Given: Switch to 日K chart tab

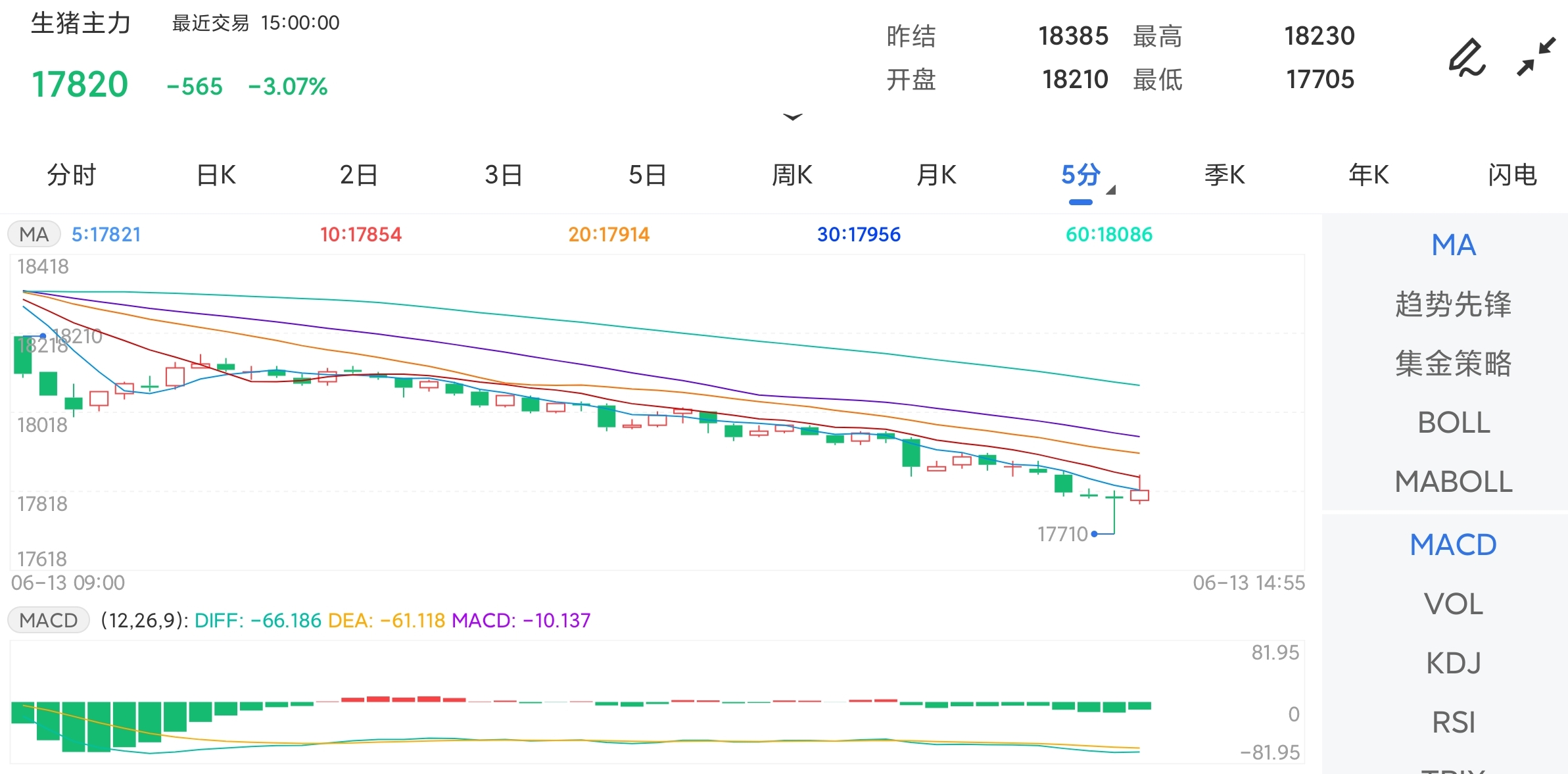Looking at the screenshot, I should (216, 175).
